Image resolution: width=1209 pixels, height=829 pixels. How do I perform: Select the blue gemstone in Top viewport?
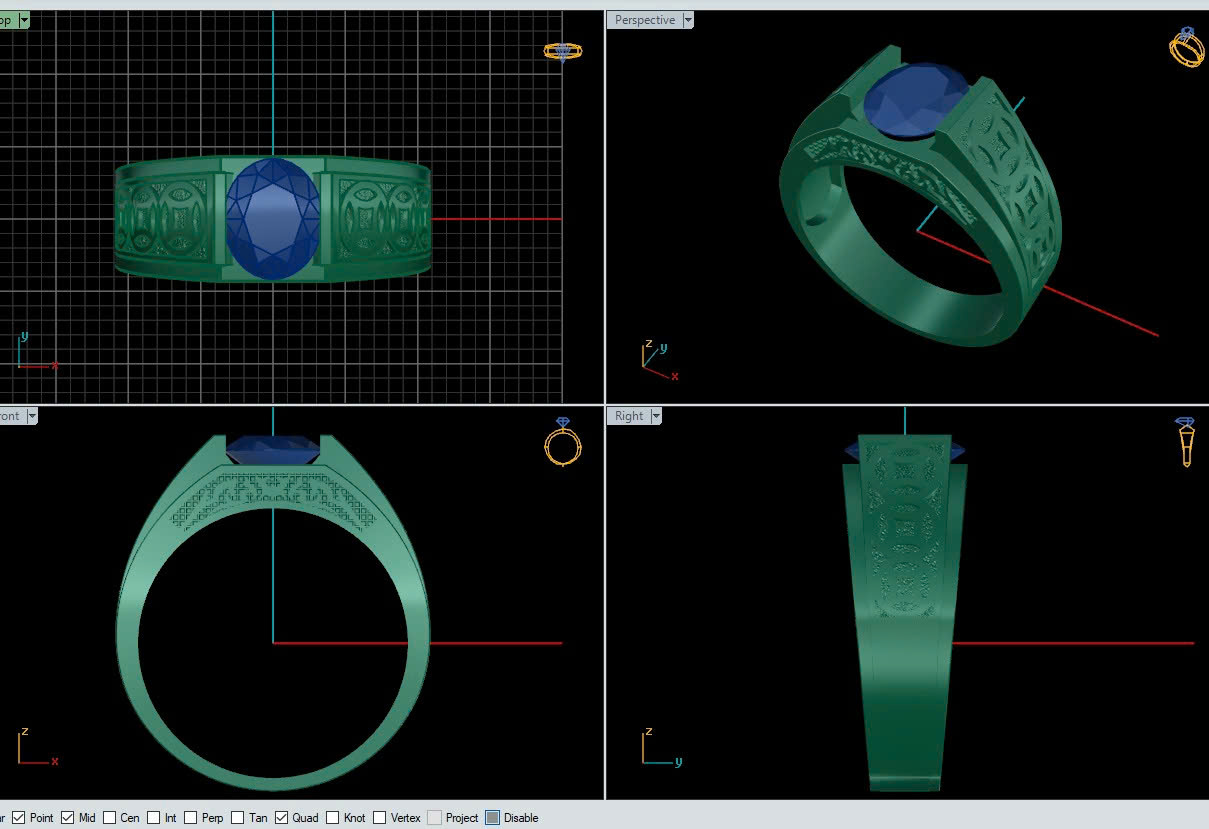click(273, 219)
